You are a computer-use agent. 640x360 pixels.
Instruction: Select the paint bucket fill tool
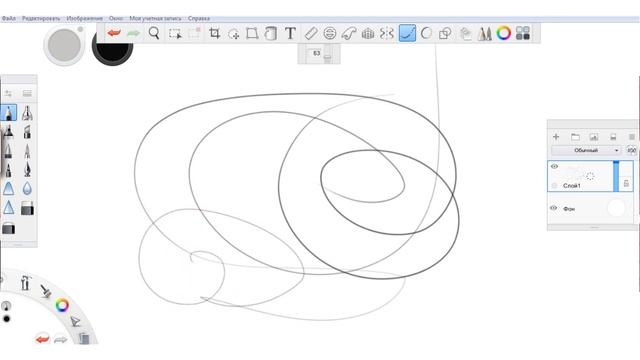point(271,33)
